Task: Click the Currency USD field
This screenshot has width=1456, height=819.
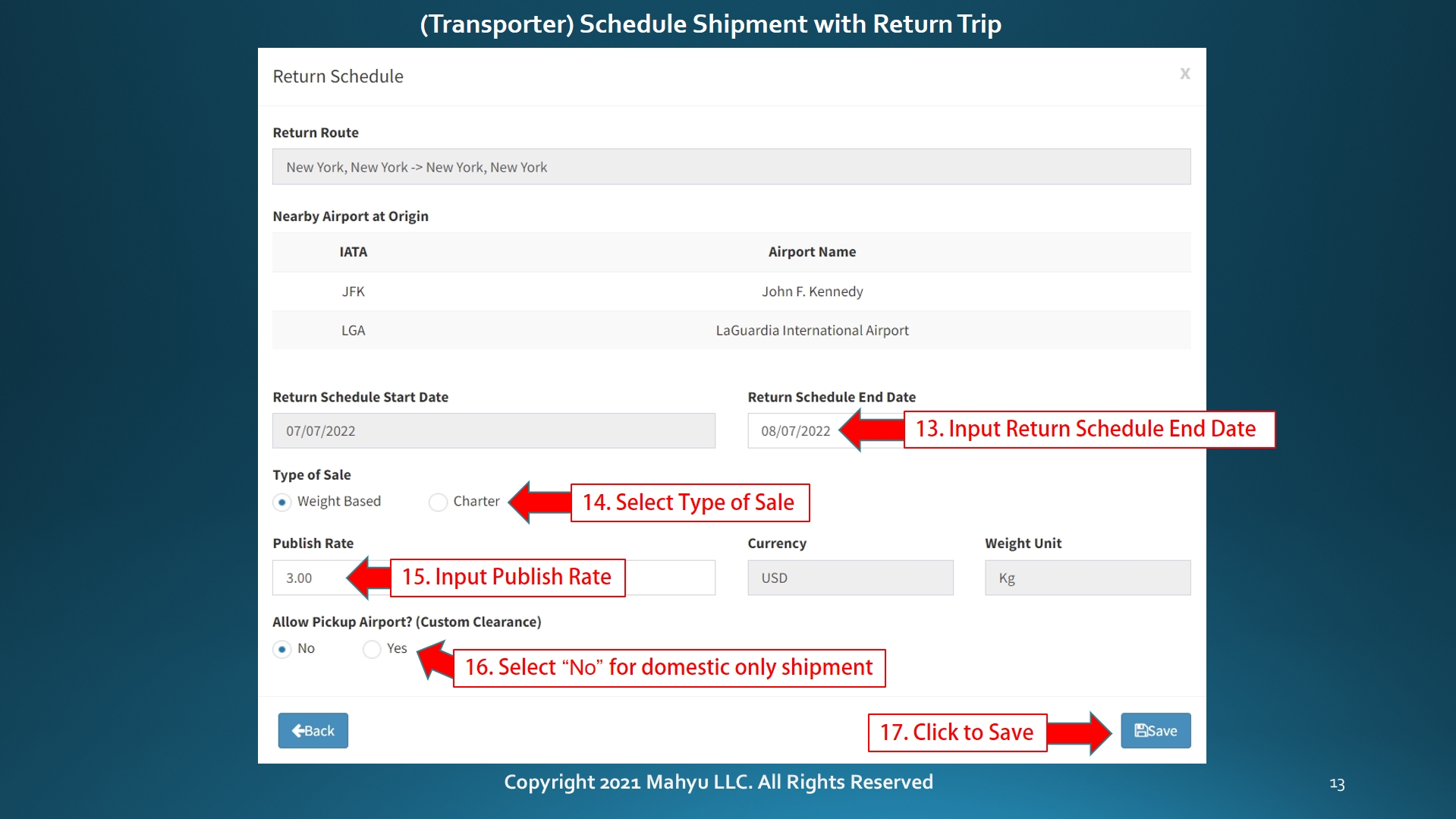Action: [851, 578]
